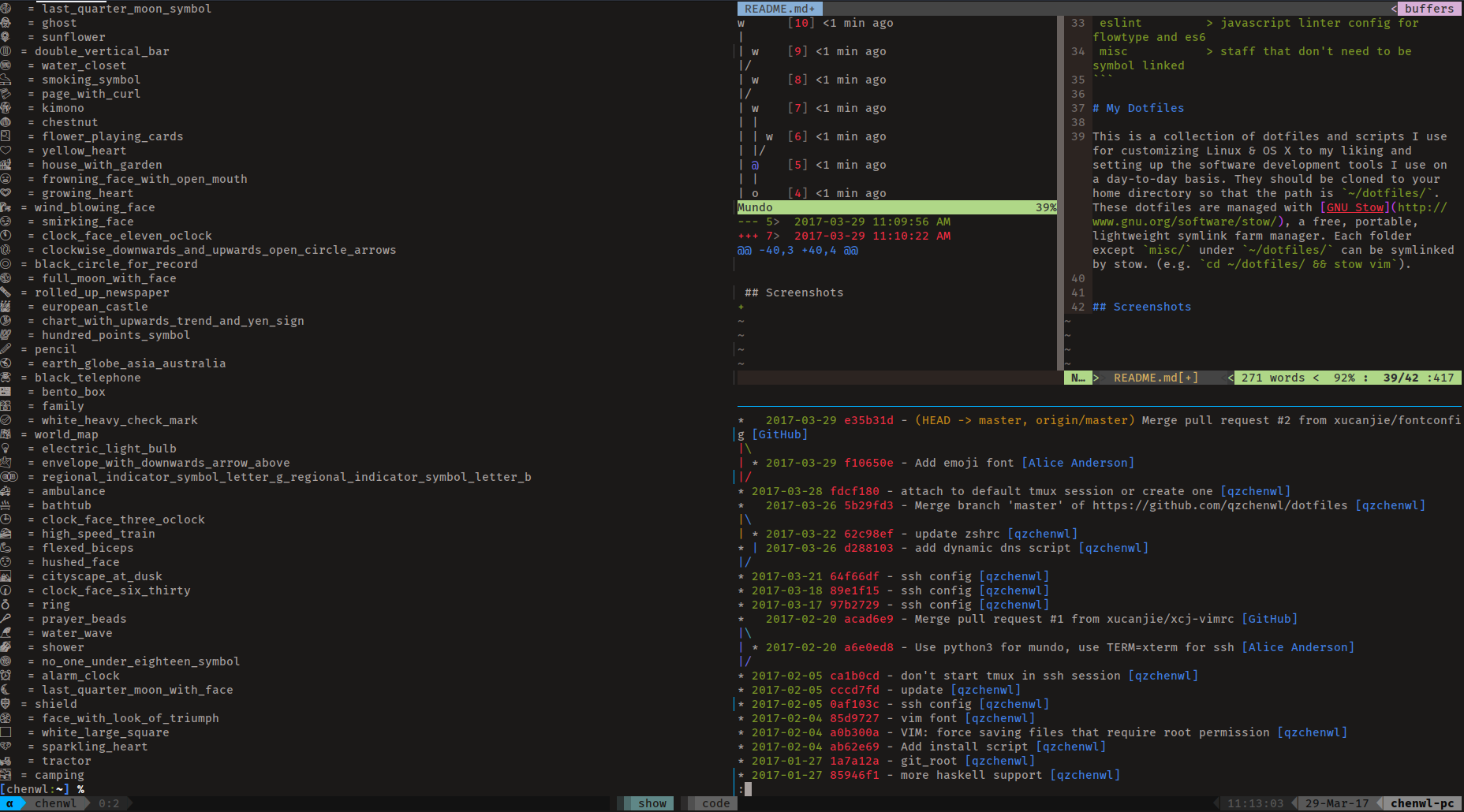Select Mundo undo state [9]
1464x812 pixels.
coord(797,51)
